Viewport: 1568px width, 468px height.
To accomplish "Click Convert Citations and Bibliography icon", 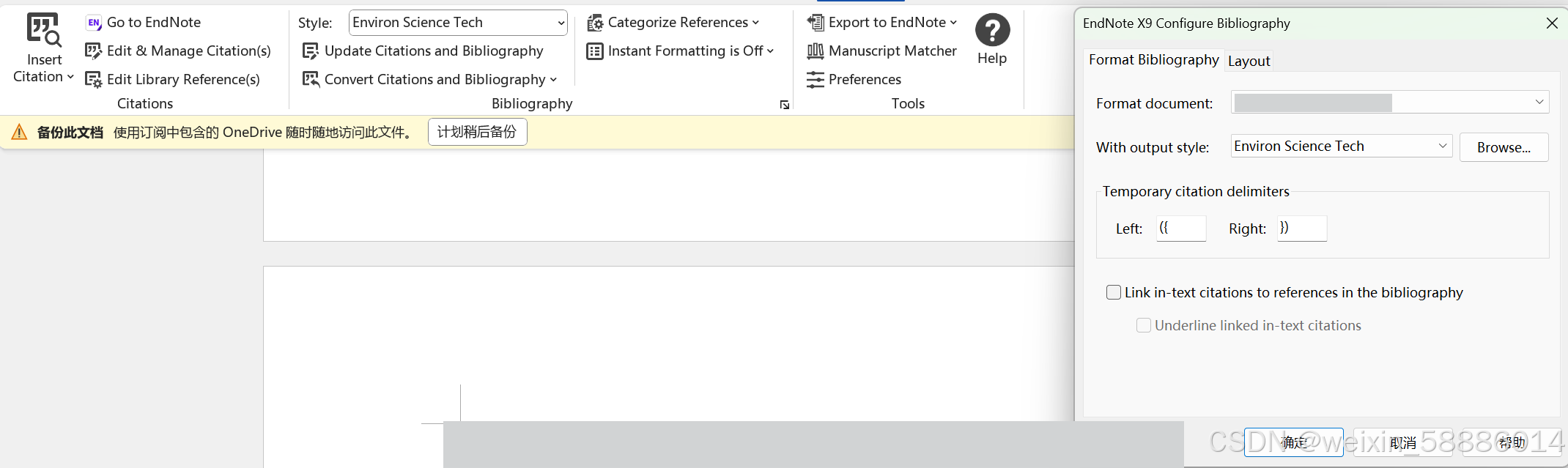I will click(311, 79).
